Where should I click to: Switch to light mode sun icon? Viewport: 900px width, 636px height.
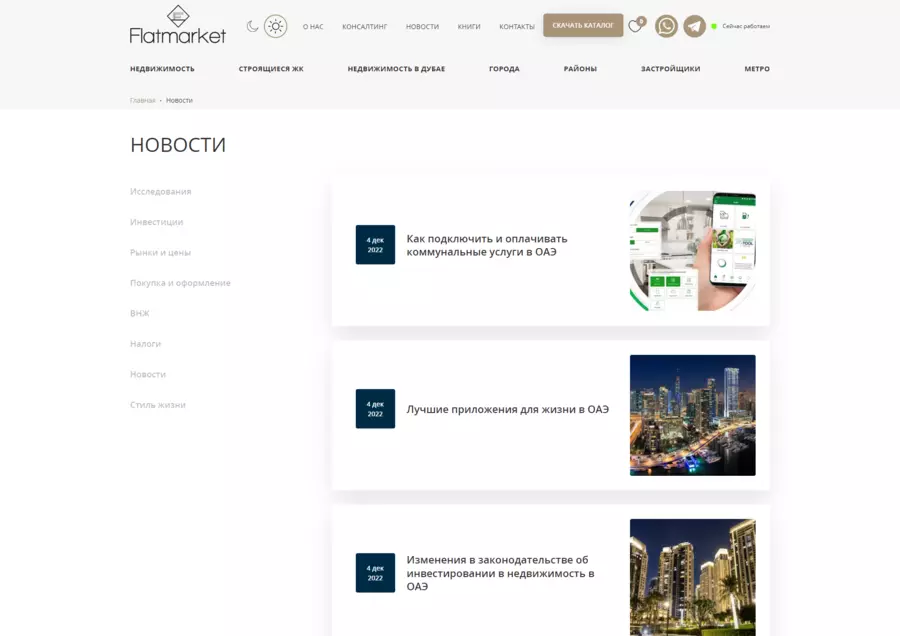click(x=276, y=26)
